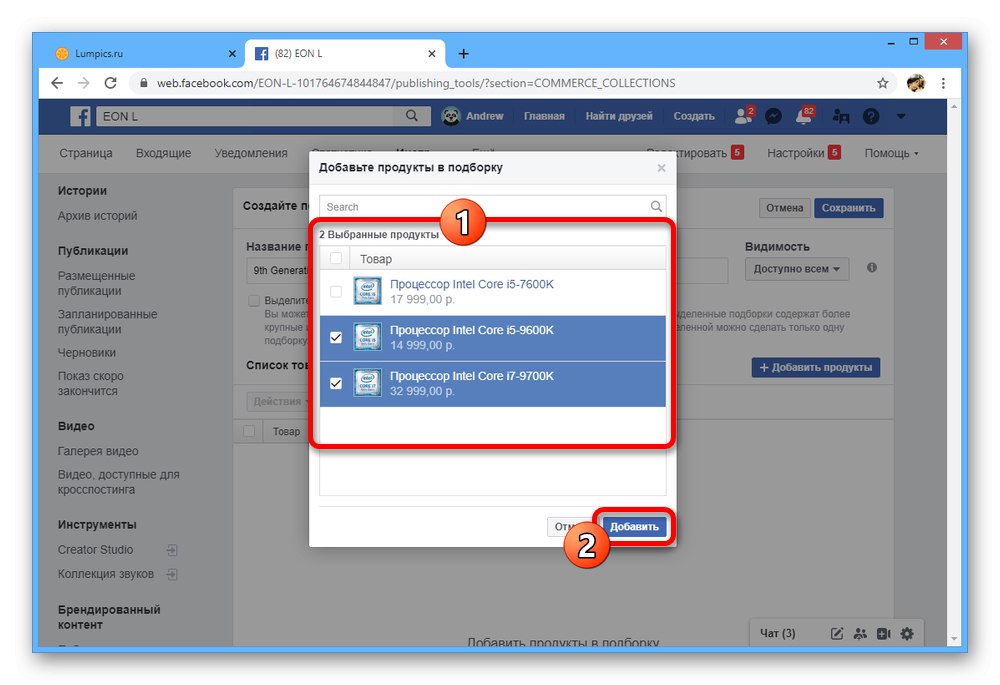Click the Коллекция звуков external-link icon

coord(172,574)
